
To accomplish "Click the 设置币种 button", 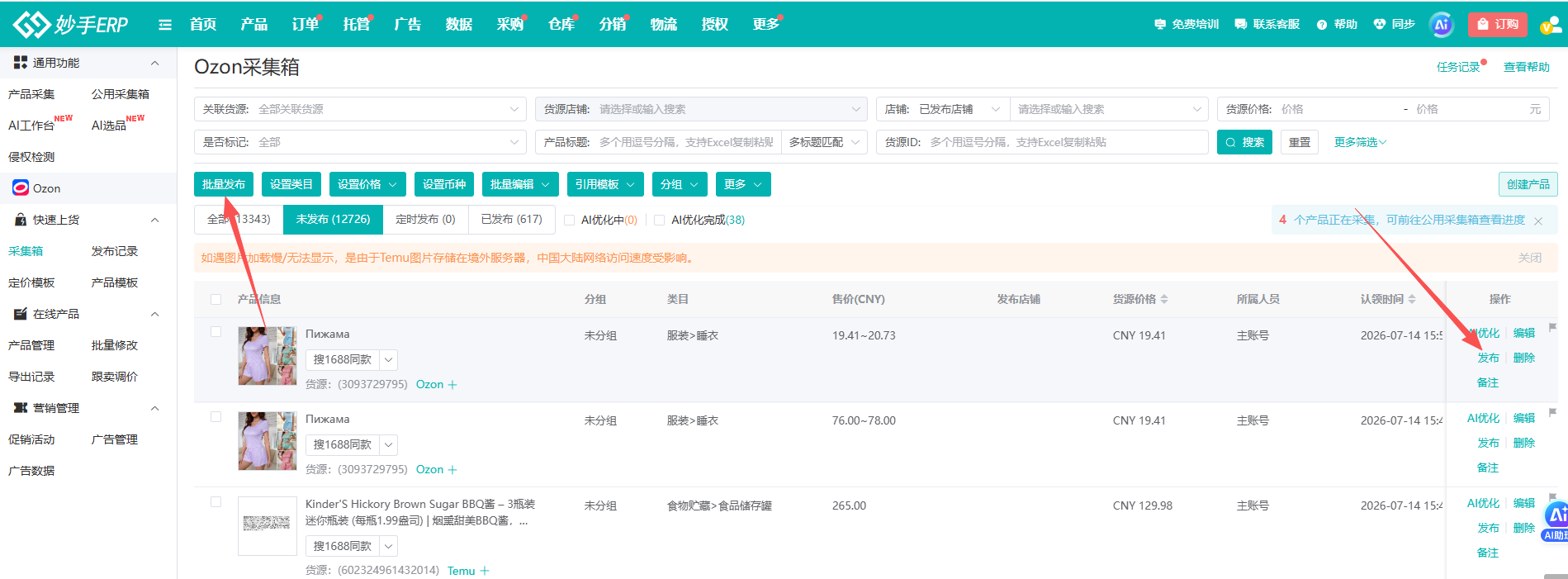I will click(444, 184).
